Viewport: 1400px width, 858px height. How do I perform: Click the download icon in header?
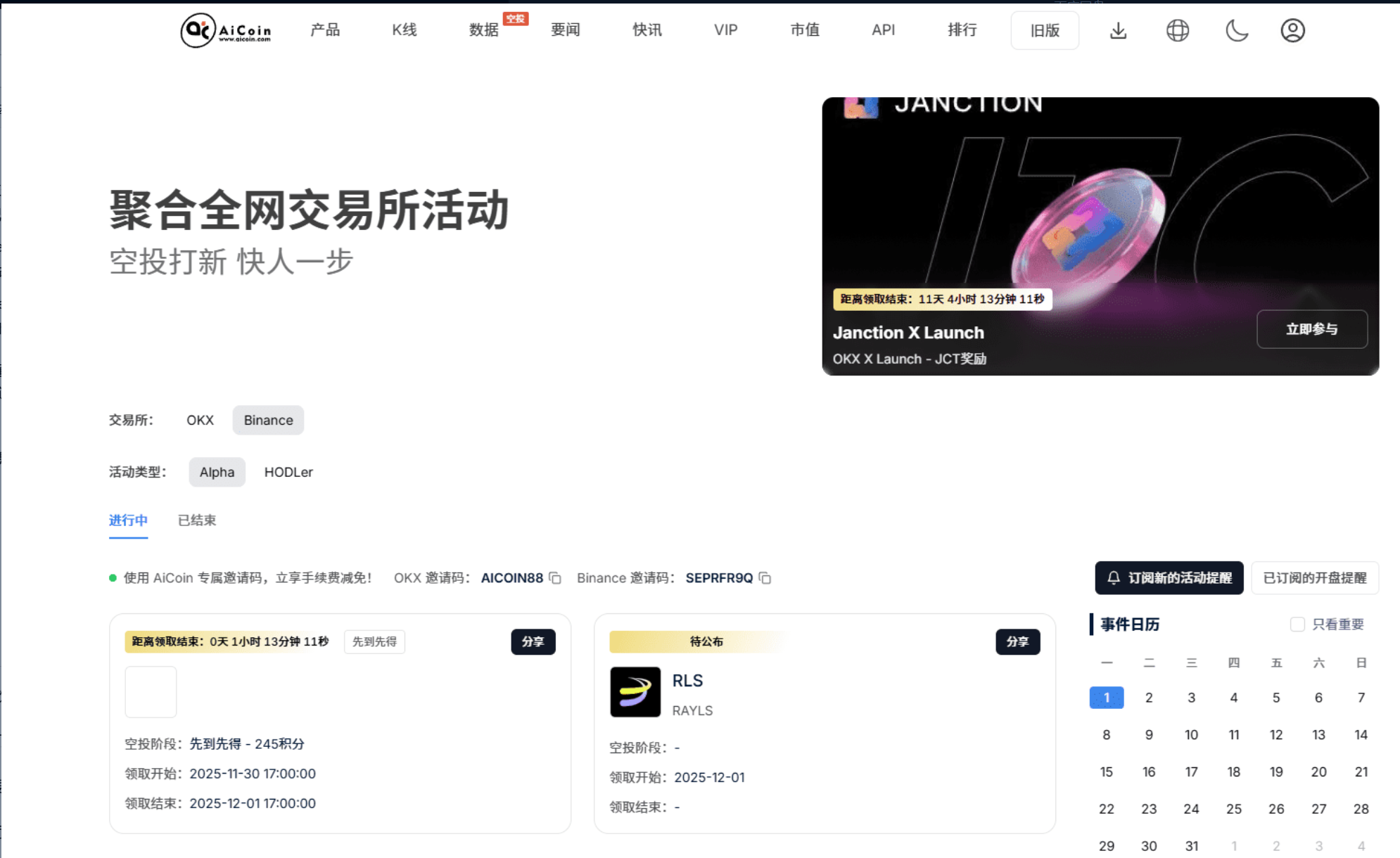(x=1118, y=30)
